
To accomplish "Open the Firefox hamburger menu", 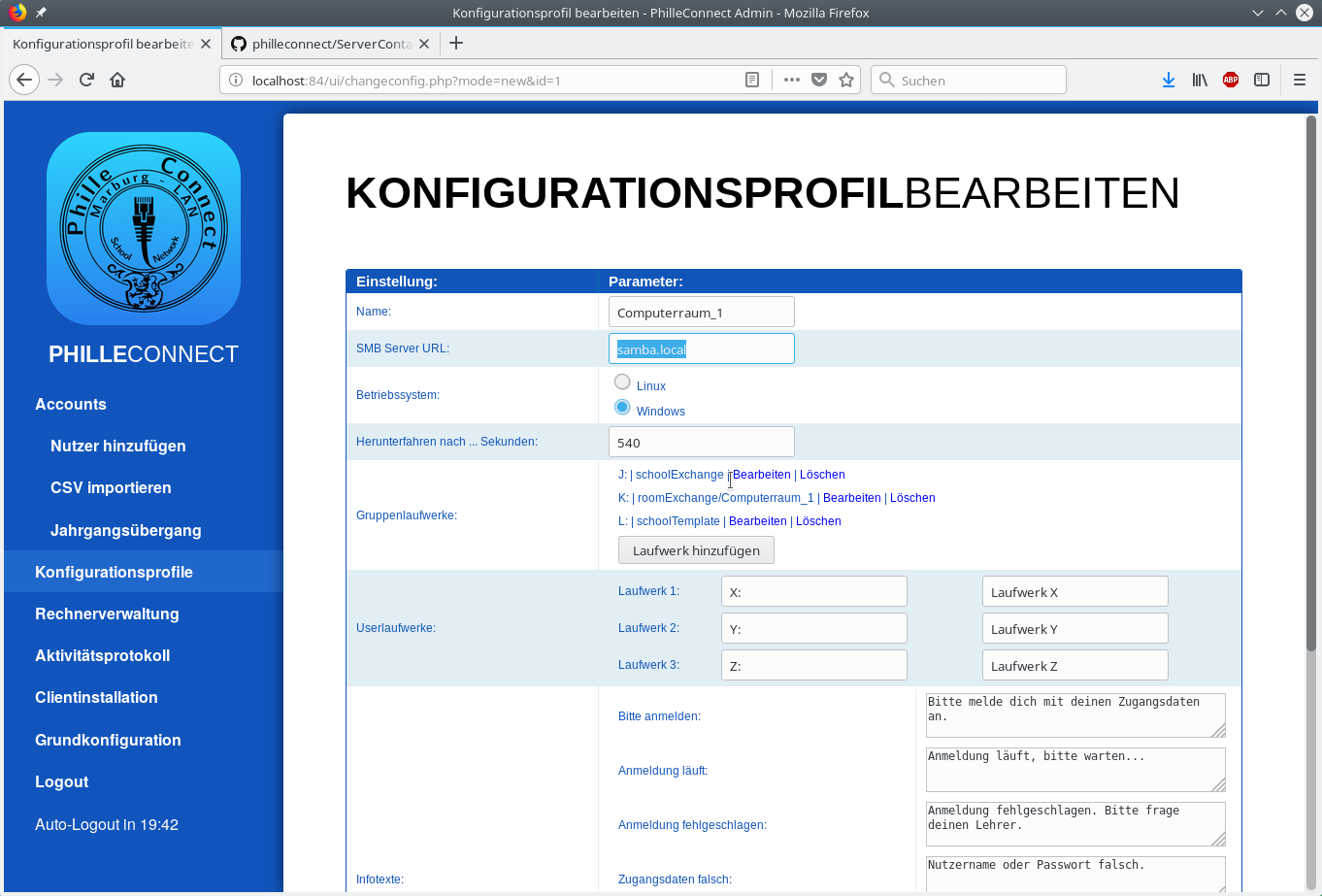I will [x=1300, y=80].
